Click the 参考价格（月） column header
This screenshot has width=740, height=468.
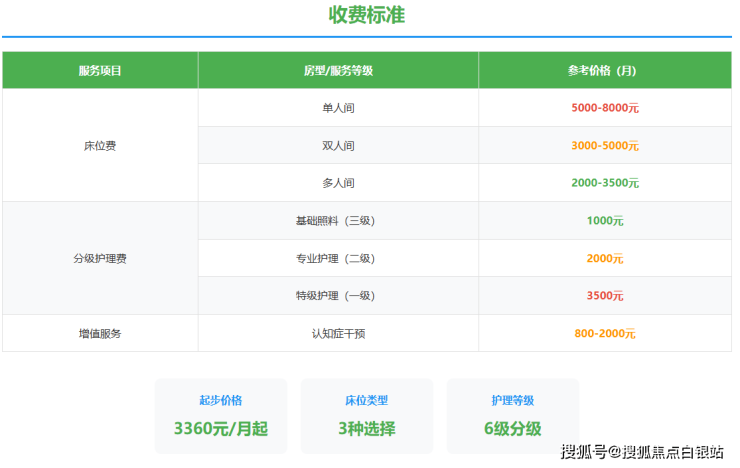pyautogui.click(x=604, y=71)
